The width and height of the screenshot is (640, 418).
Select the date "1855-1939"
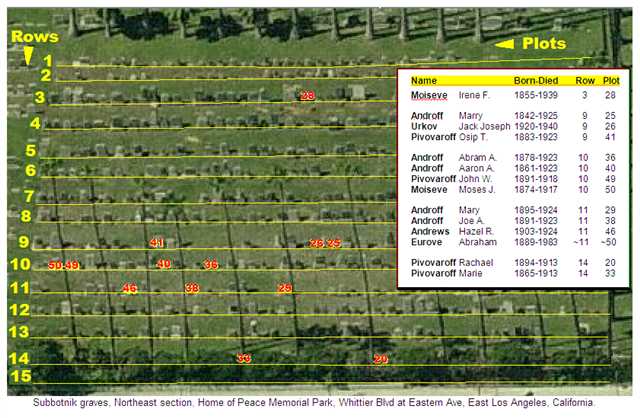536,95
